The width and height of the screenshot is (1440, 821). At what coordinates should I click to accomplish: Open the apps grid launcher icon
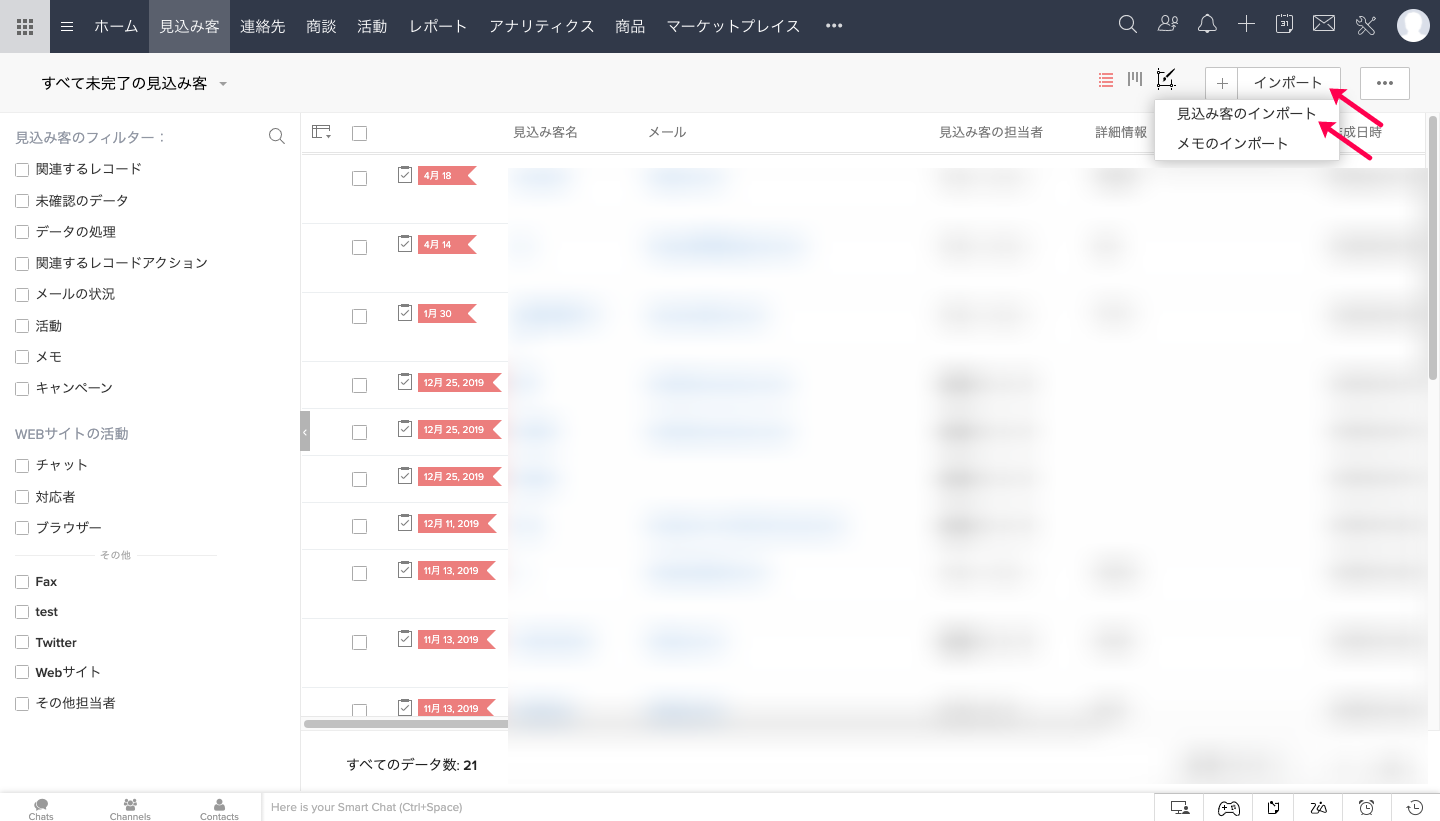(25, 26)
